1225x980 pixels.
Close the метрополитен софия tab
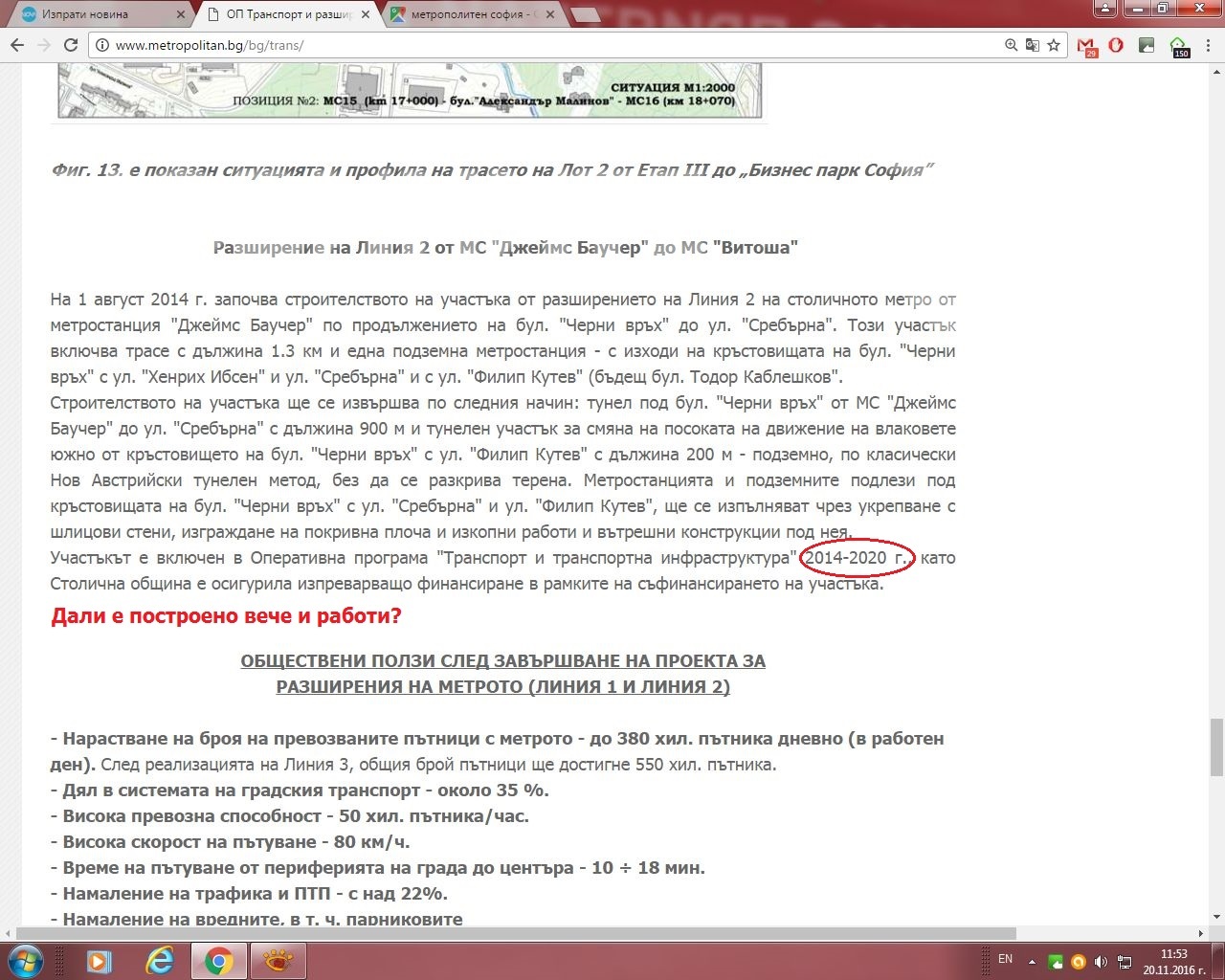[555, 15]
